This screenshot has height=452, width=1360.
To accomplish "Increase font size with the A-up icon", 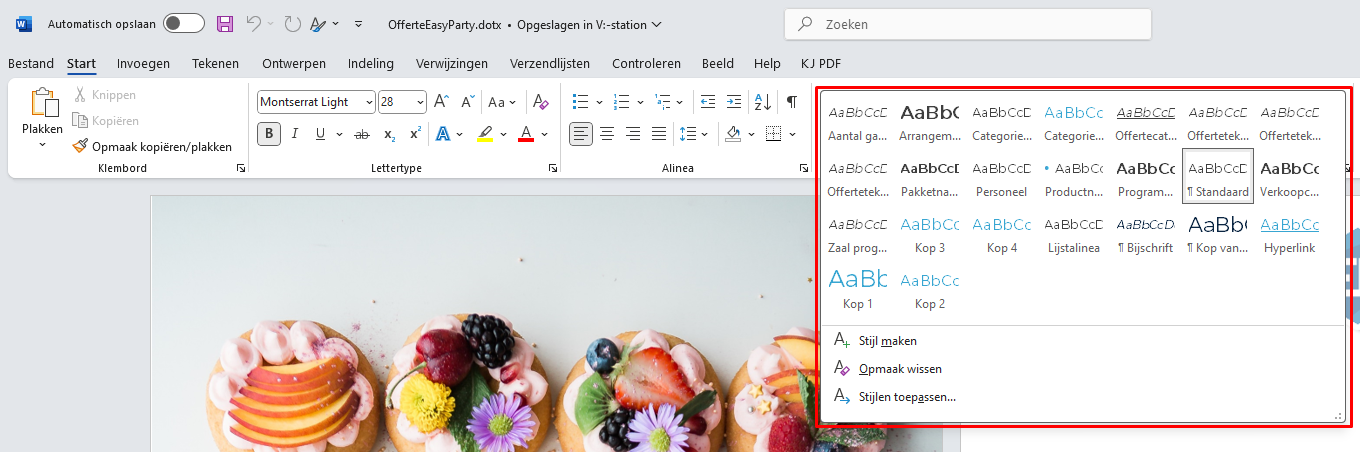I will [x=441, y=102].
